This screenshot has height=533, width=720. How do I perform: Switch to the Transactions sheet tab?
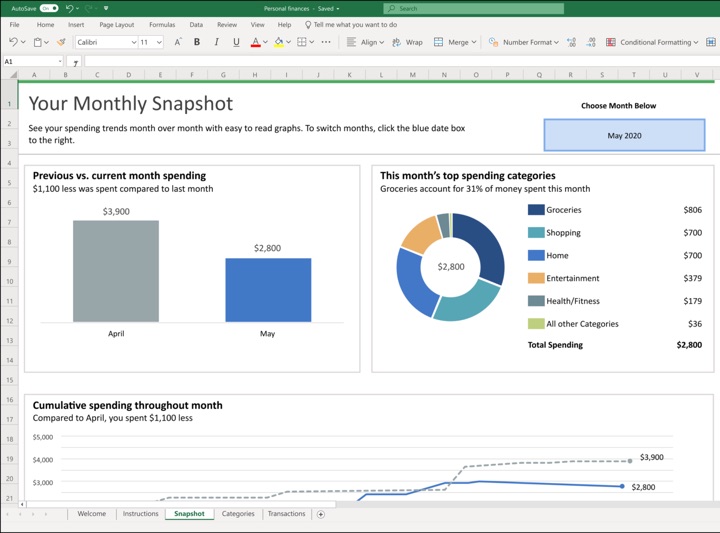pos(286,514)
